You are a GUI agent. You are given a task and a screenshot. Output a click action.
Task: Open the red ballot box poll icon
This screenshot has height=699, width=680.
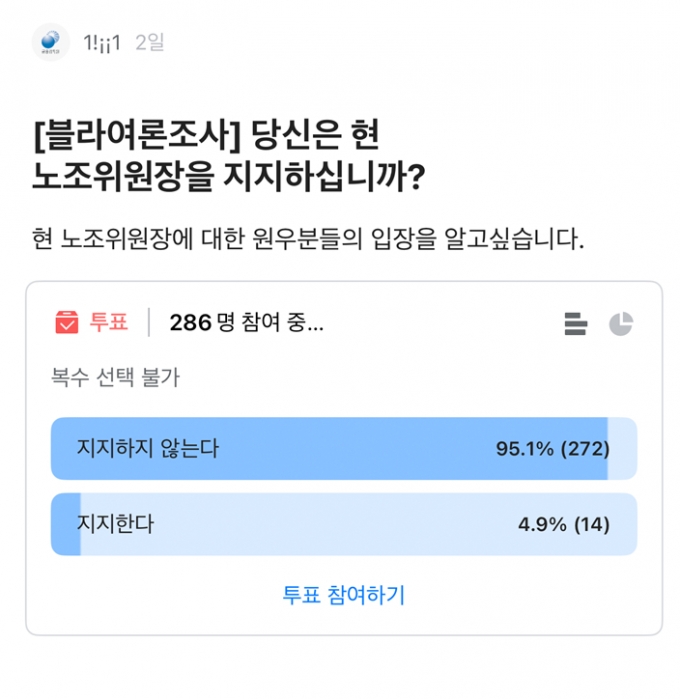tap(67, 323)
